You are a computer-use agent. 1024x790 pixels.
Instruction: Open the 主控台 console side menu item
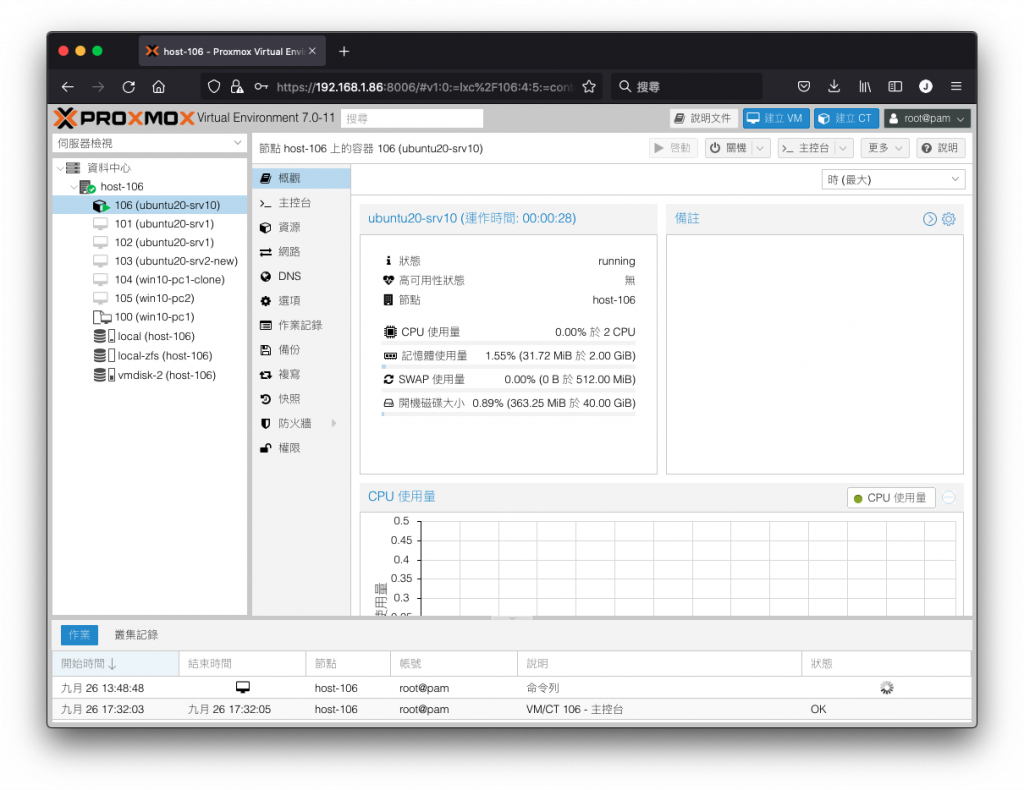point(301,203)
